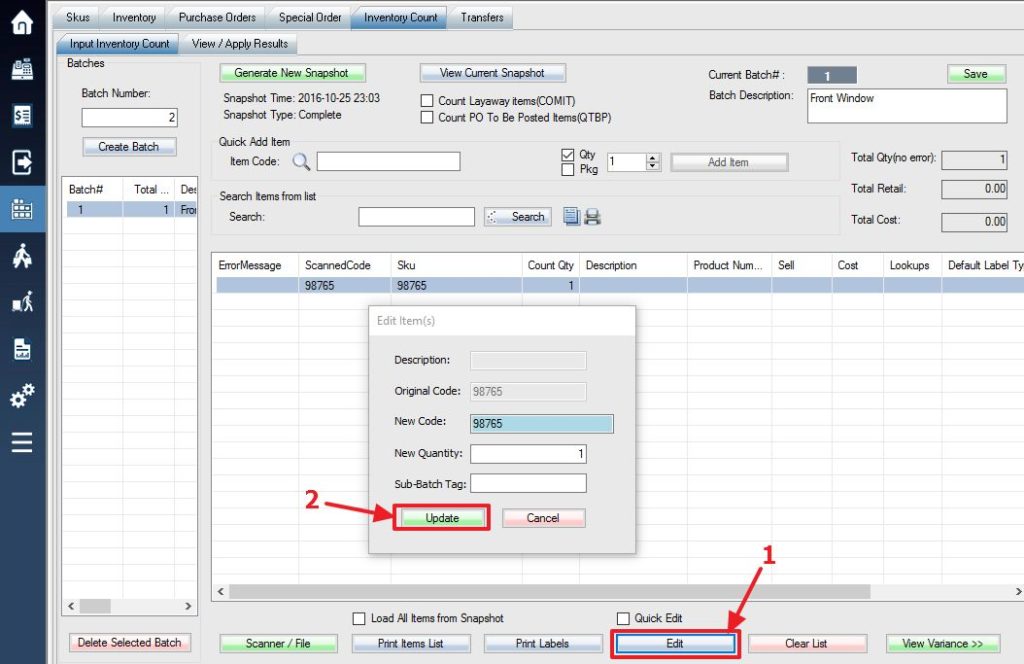Enable the Pkg checkbox
The image size is (1024, 664).
pos(570,168)
